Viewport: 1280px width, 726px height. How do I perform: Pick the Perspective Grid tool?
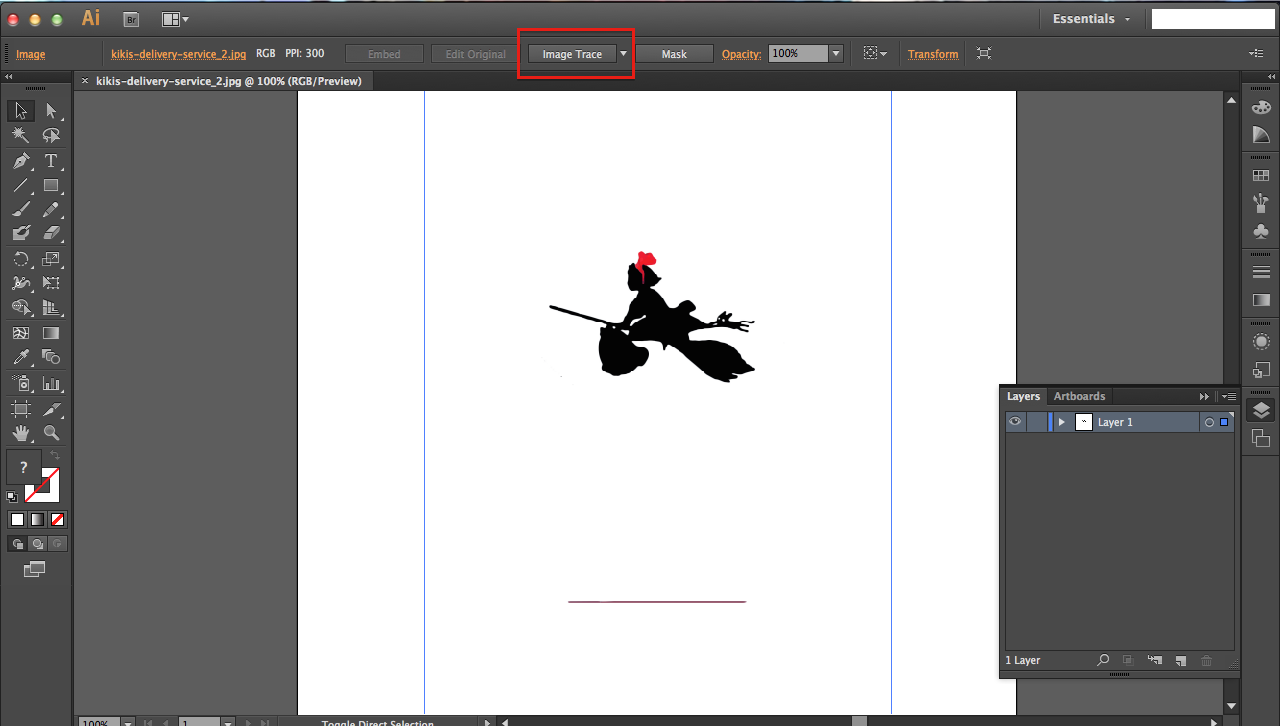[x=51, y=308]
